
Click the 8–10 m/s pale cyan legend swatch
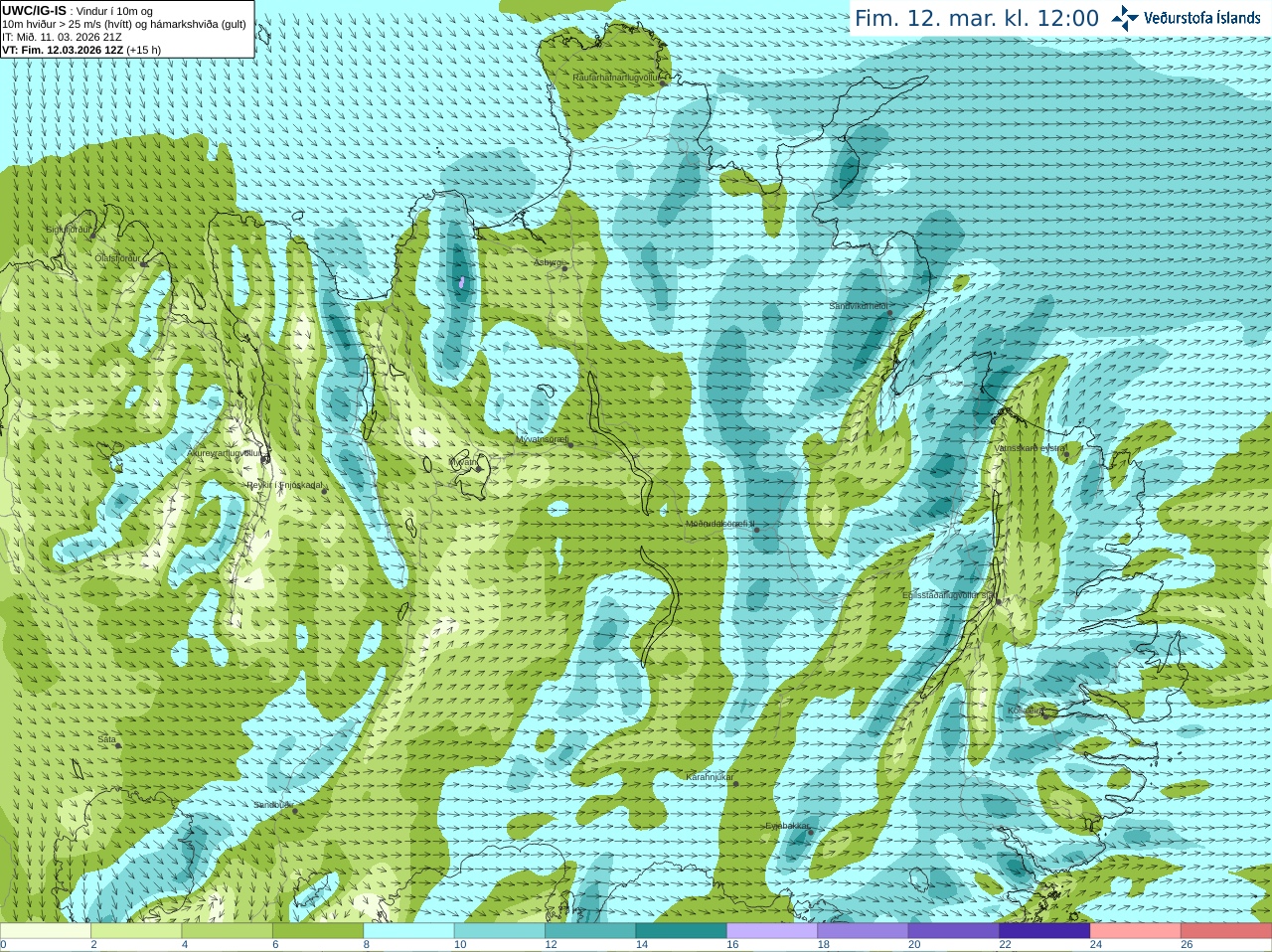[x=408, y=930]
